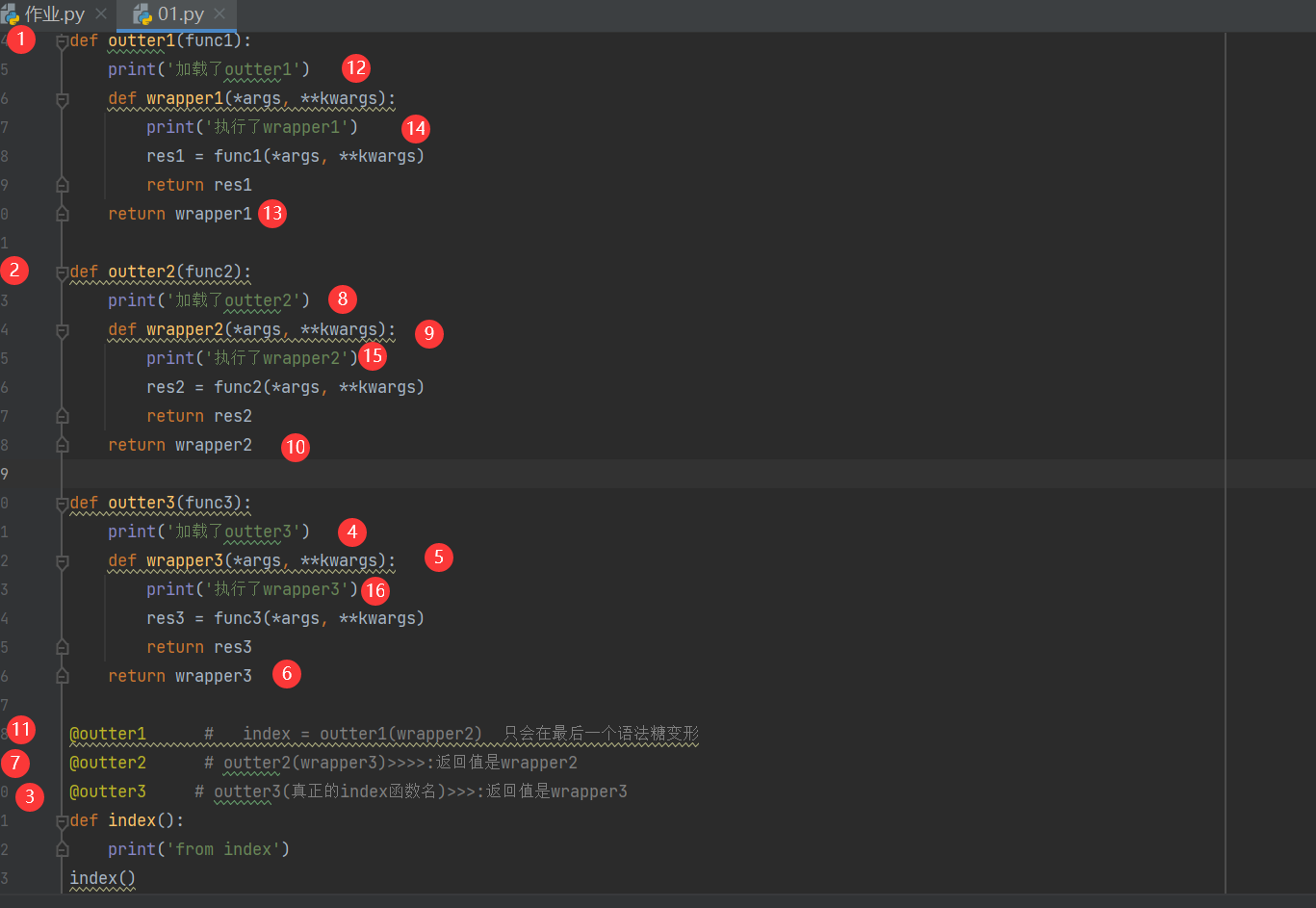Switch to the 作业.py editor tab
Screen dimensions: 1316x908
coord(54,14)
